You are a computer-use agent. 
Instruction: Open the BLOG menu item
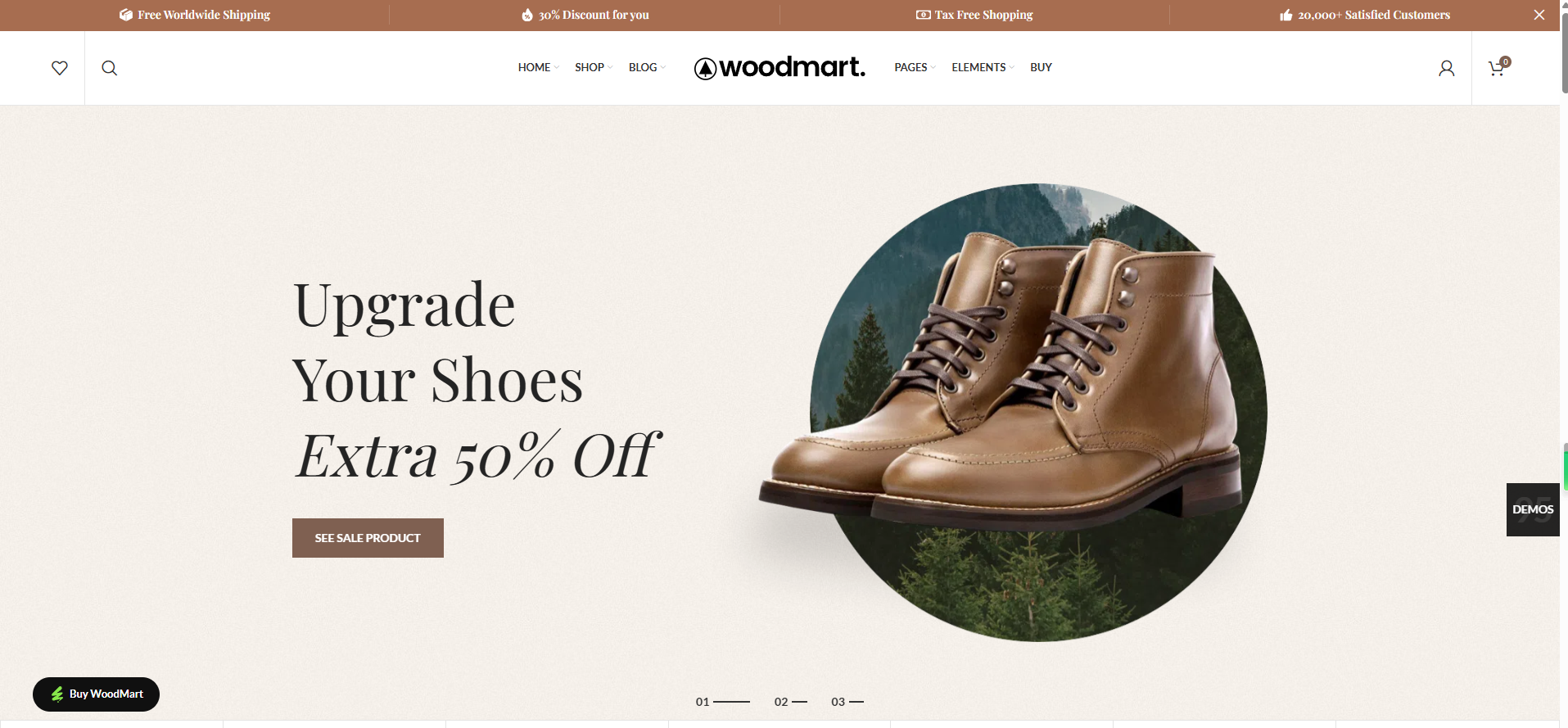click(x=647, y=67)
